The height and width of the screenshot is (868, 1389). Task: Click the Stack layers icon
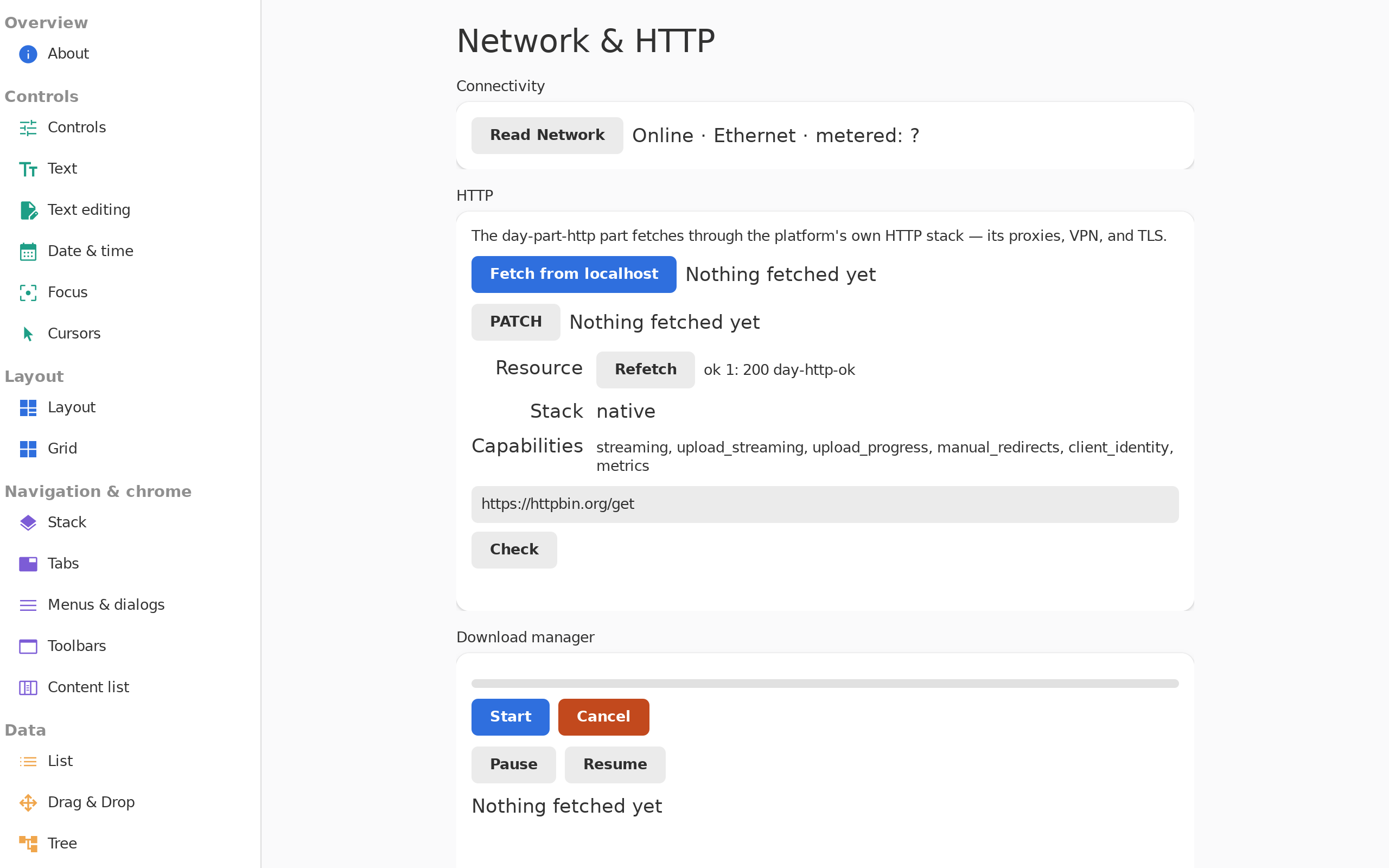tap(28, 522)
